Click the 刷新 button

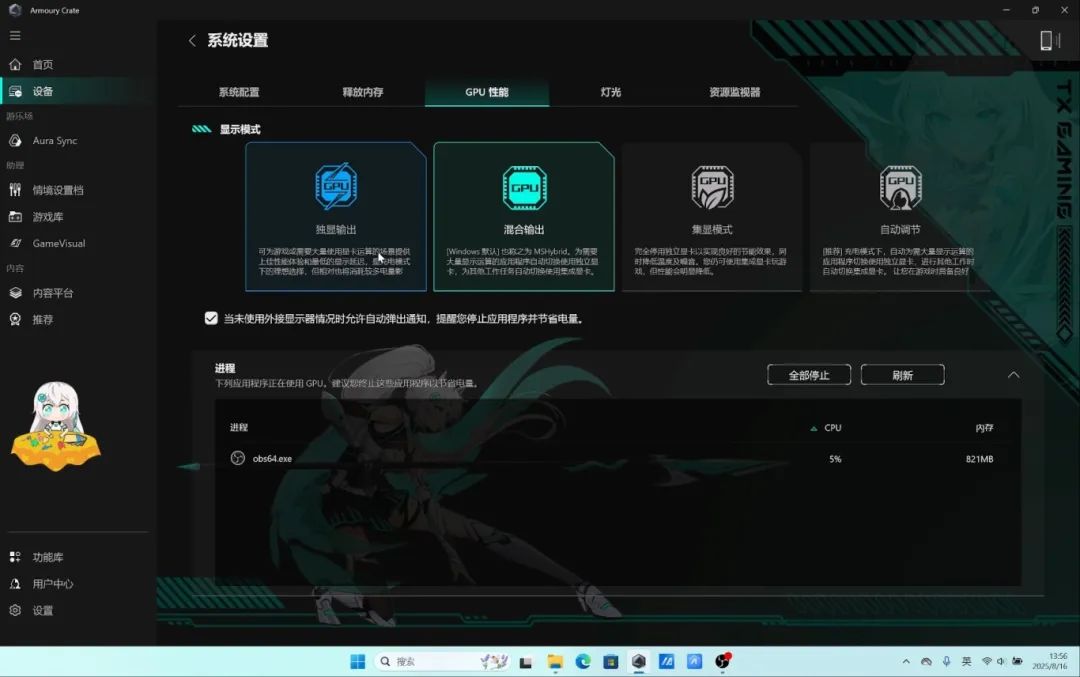[902, 375]
